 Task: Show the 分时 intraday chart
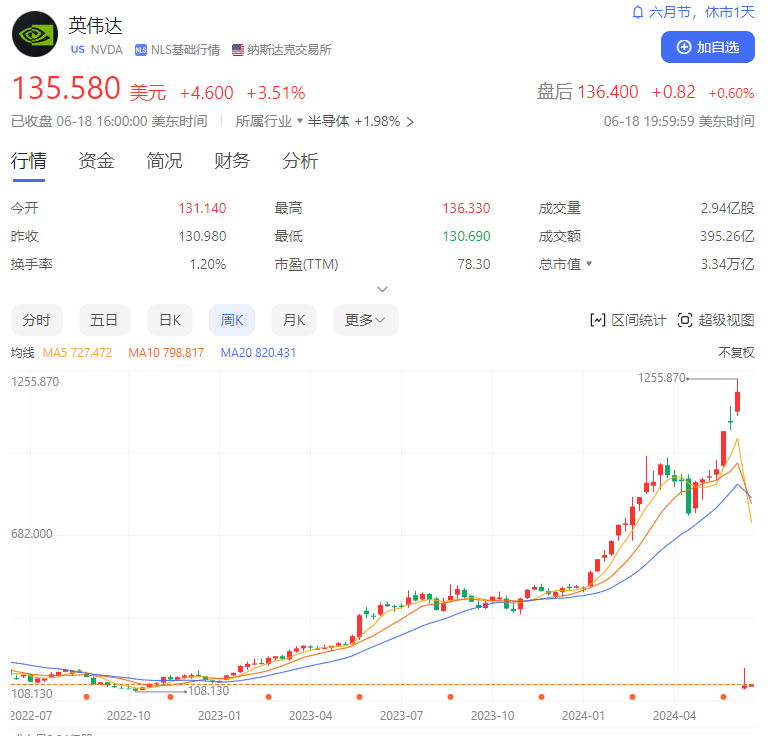(37, 320)
